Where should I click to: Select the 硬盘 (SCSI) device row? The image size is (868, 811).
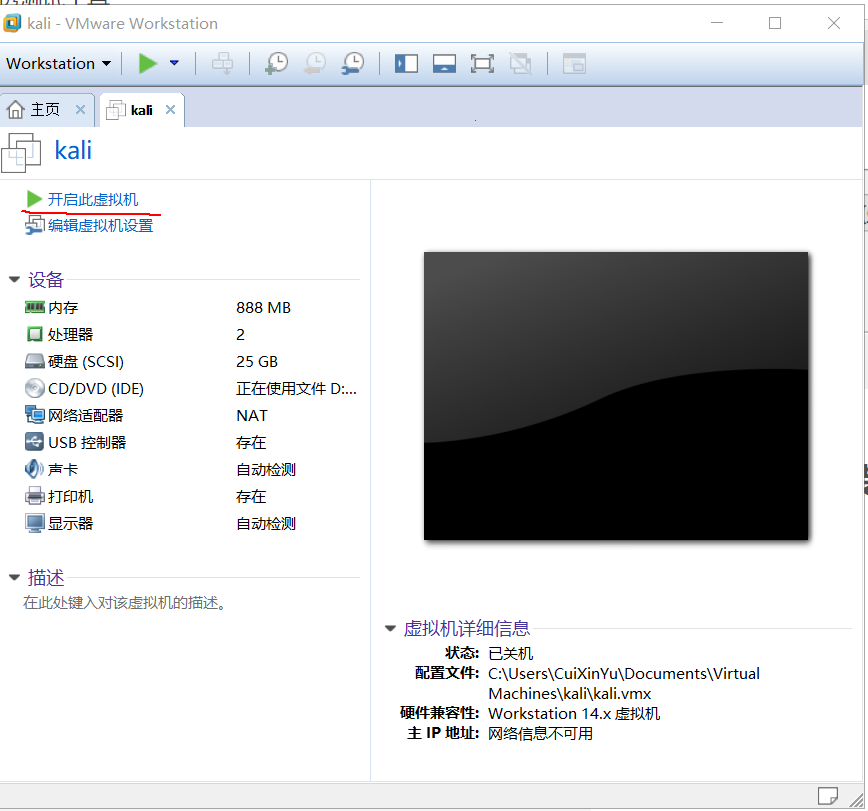[x=192, y=361]
